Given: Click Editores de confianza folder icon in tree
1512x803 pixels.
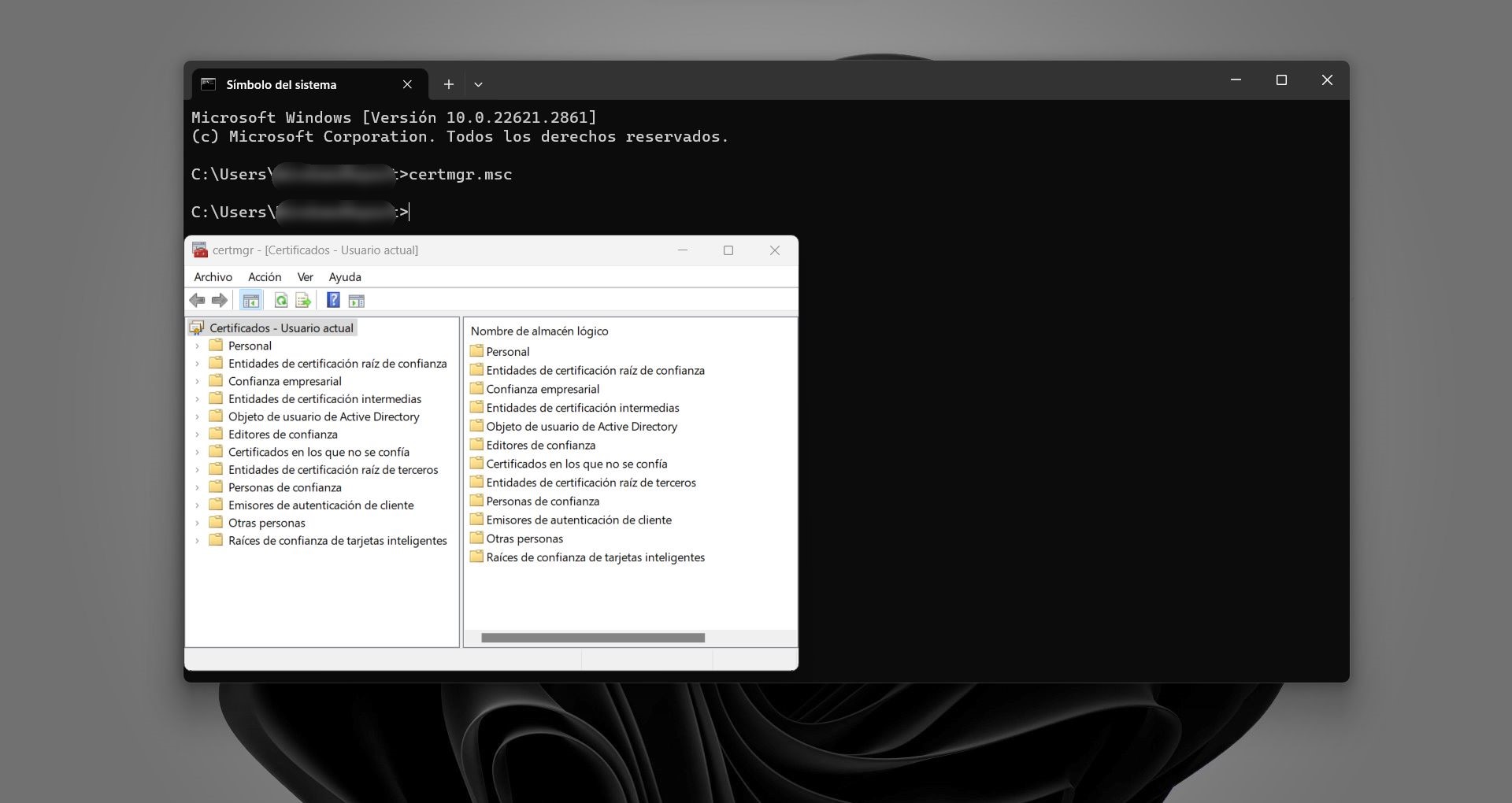Looking at the screenshot, I should [216, 433].
